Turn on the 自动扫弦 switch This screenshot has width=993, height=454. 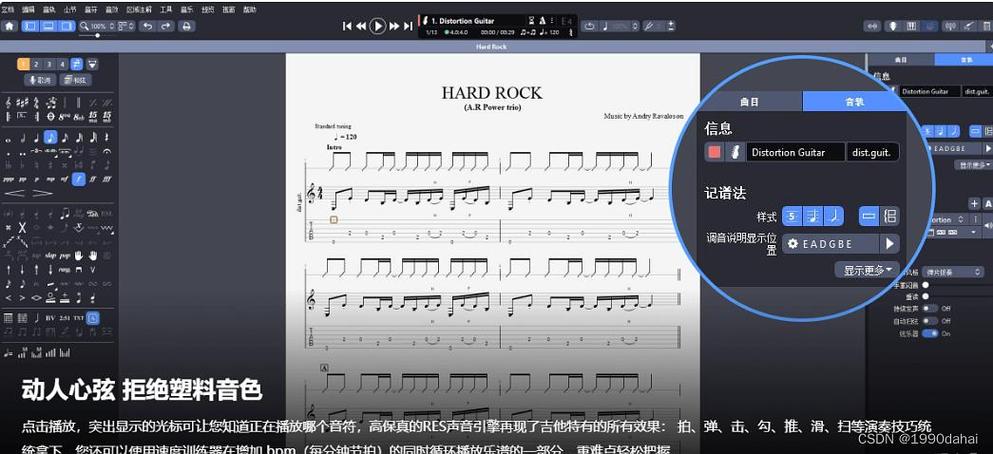coord(928,320)
